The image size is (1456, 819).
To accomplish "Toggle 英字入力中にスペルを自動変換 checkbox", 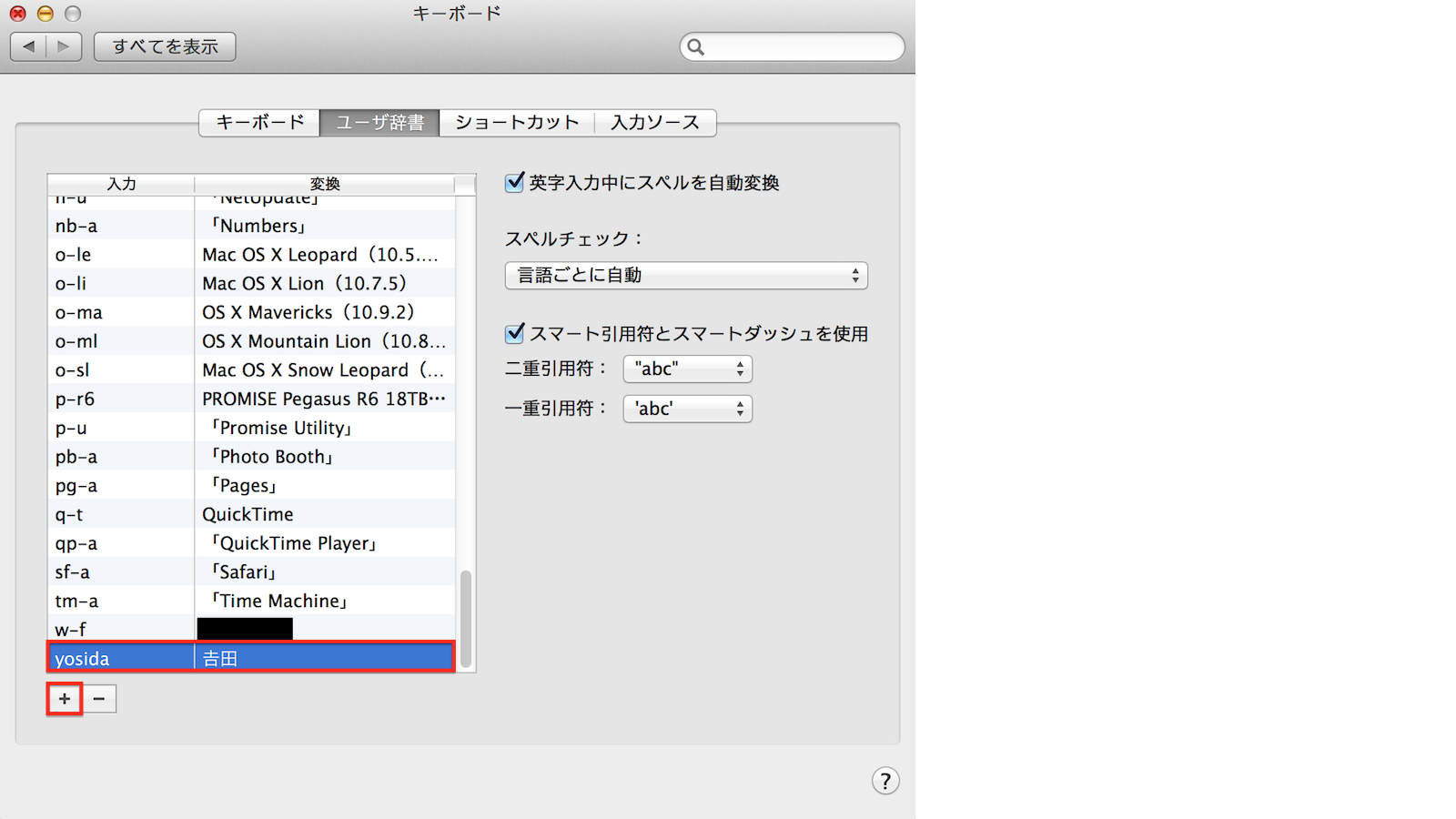I will (x=515, y=183).
